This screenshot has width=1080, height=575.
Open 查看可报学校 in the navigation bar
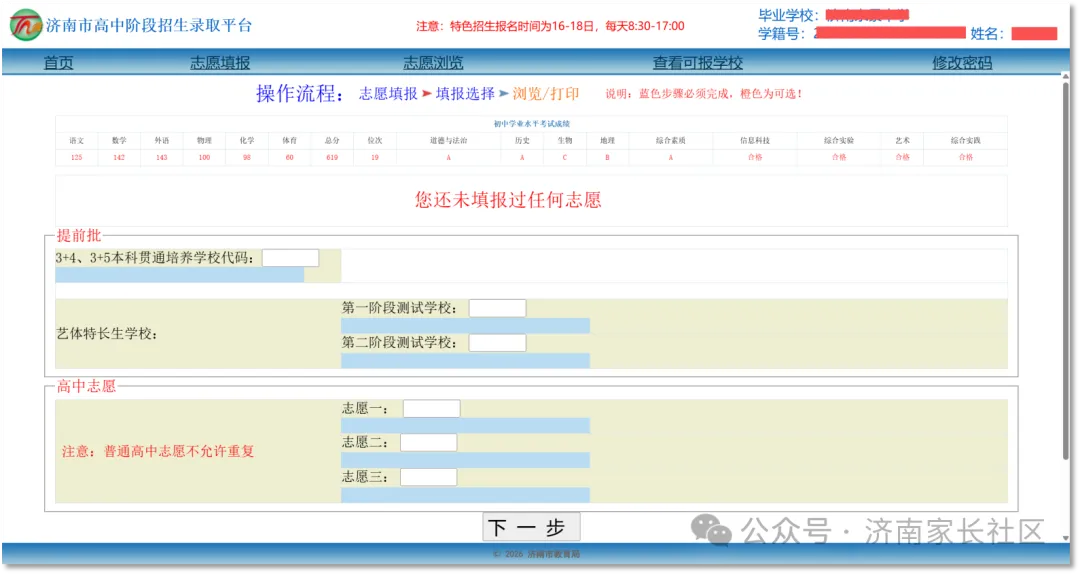pos(697,63)
